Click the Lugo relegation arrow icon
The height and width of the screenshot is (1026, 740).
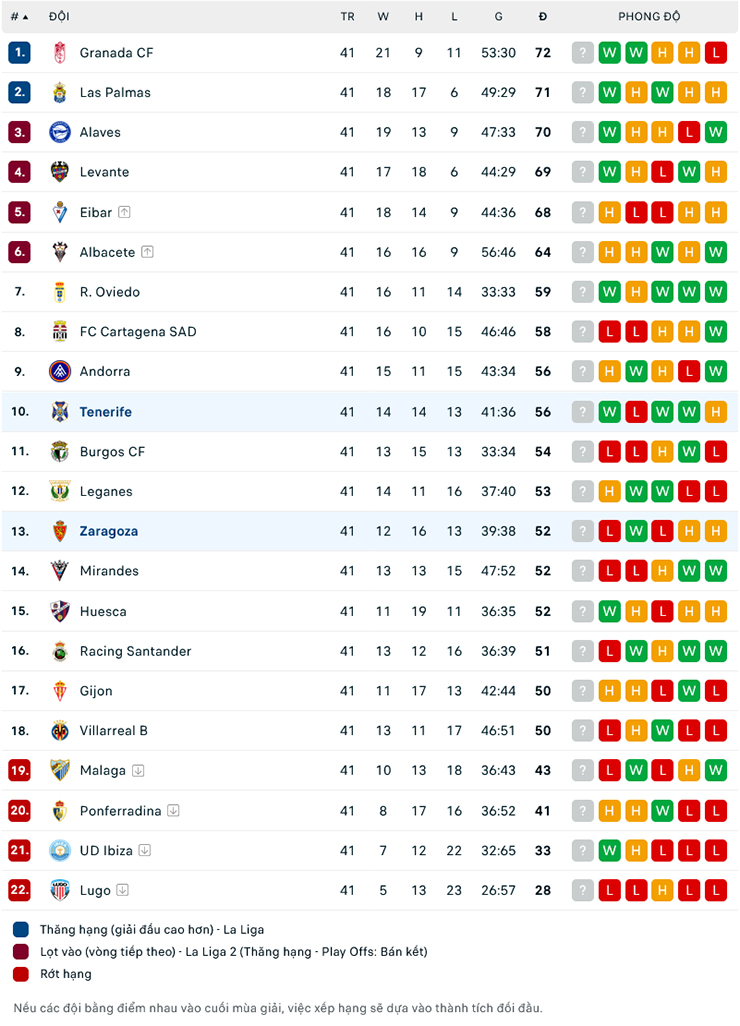click(x=122, y=890)
